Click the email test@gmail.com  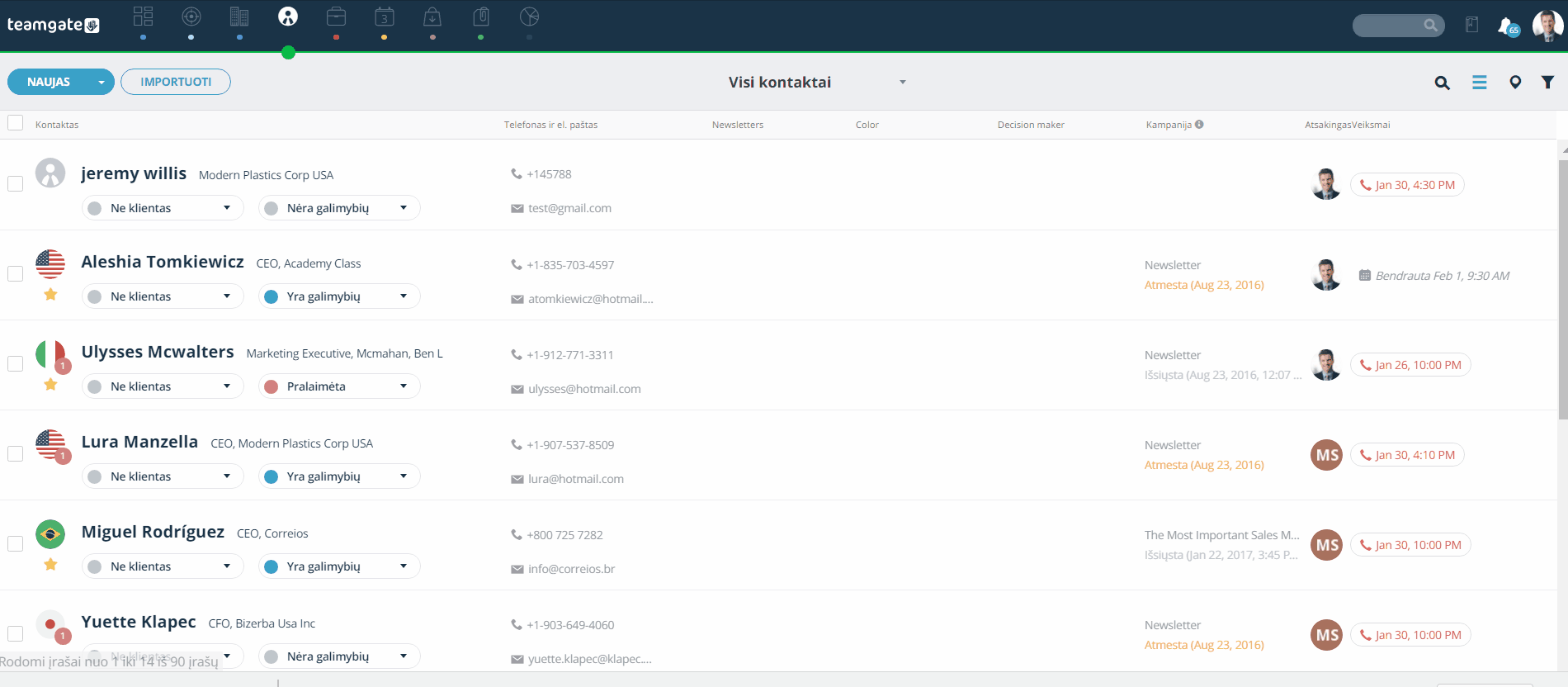tap(569, 208)
